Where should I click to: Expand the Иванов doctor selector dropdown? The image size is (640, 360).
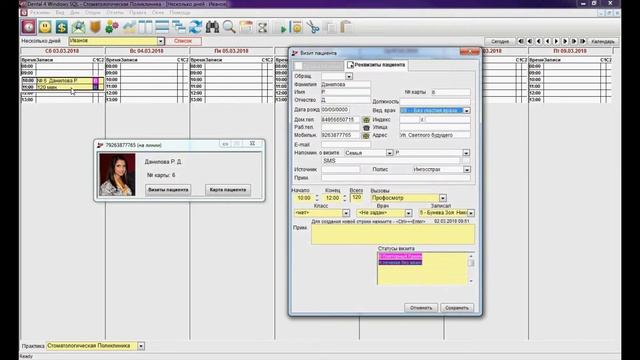tap(160, 41)
